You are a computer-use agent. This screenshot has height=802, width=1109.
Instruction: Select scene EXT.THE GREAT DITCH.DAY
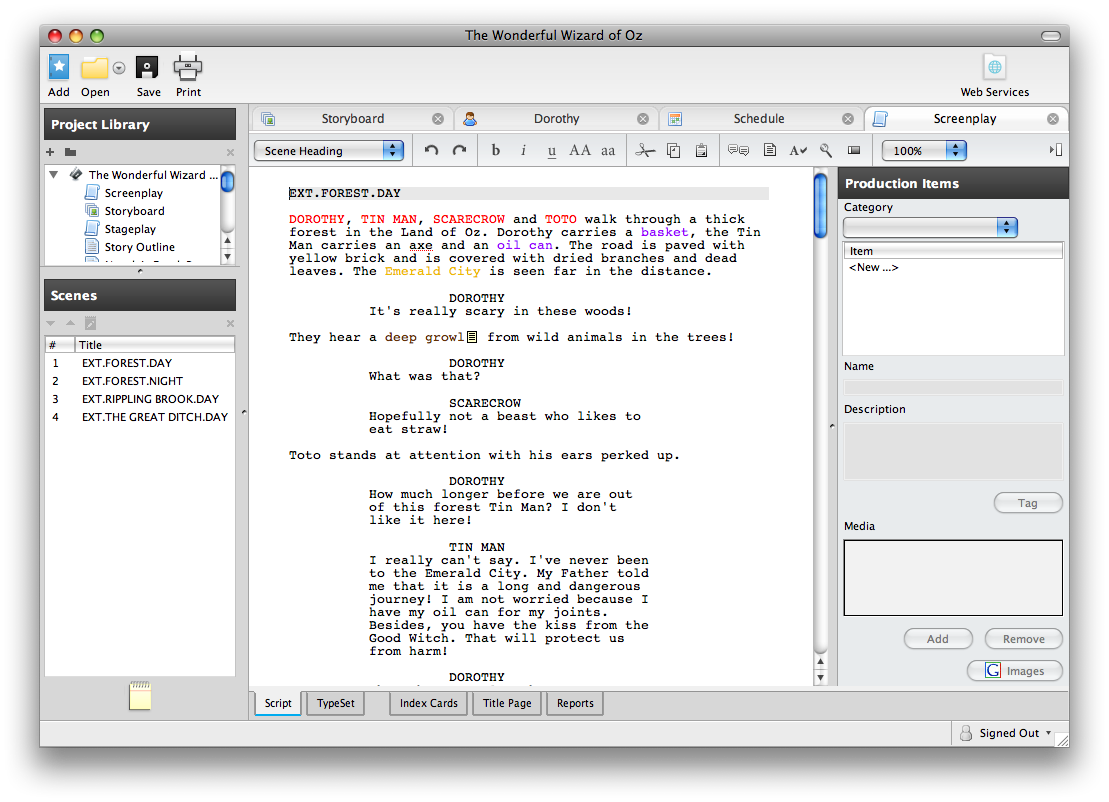[140, 417]
